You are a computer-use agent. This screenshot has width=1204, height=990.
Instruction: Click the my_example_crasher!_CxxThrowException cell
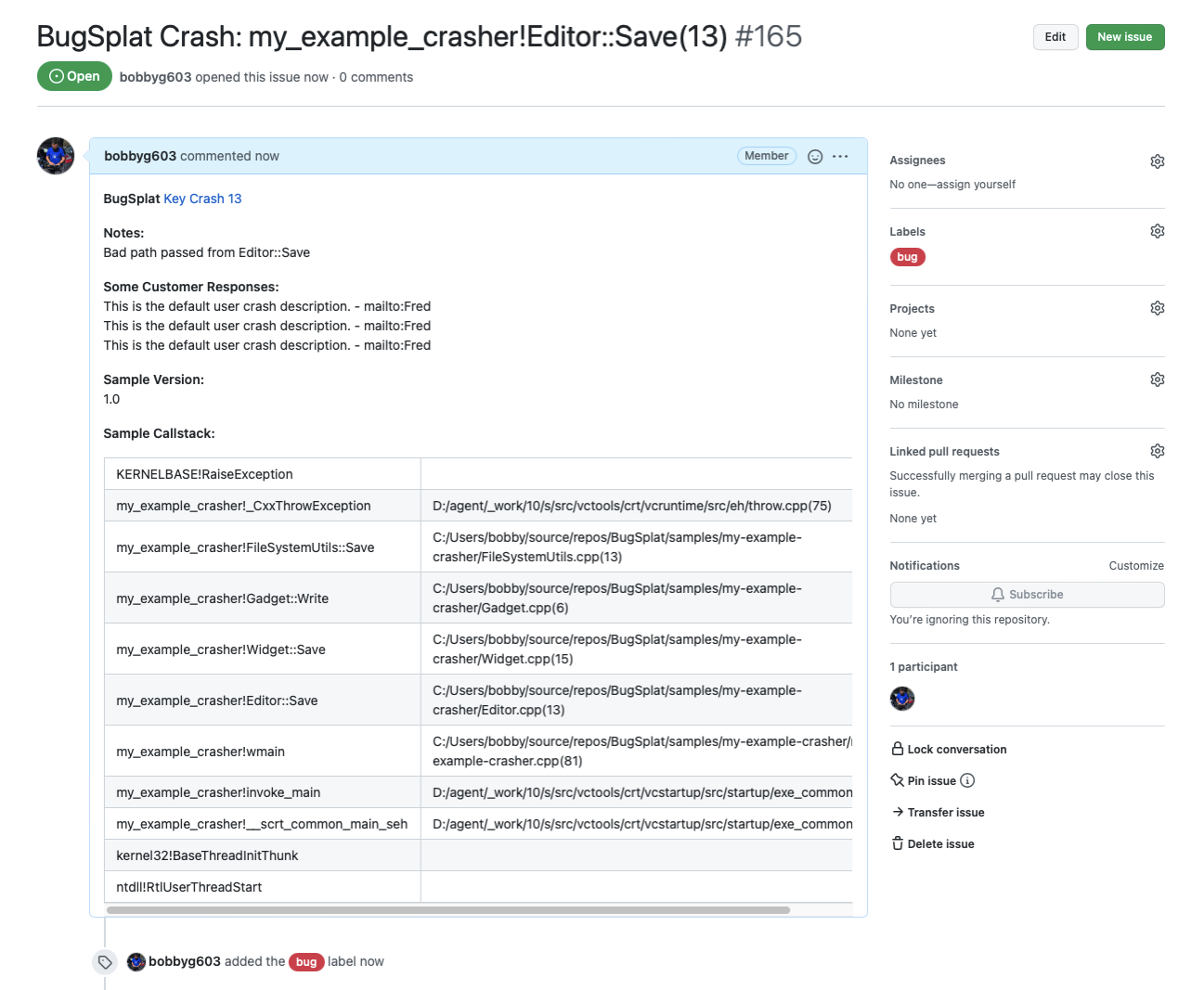263,506
